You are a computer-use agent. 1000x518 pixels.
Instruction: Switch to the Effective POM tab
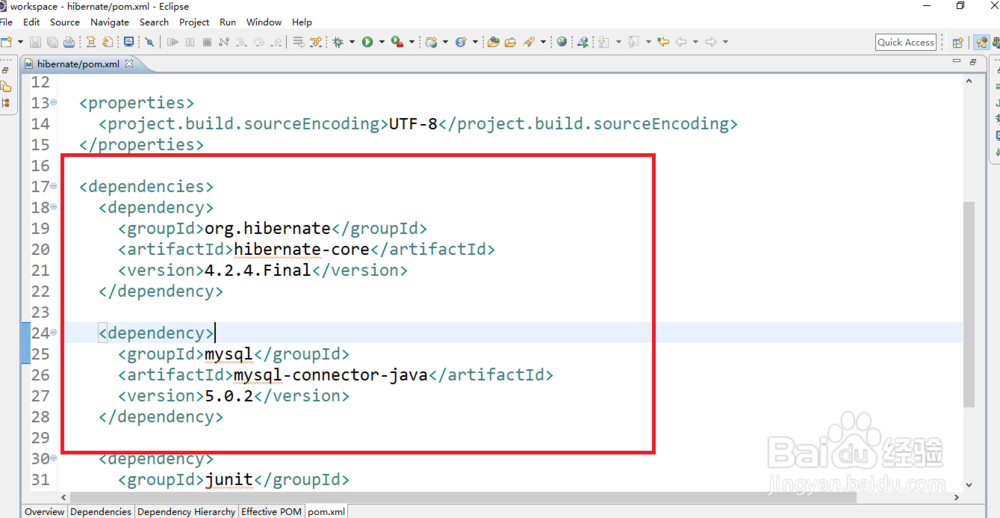[271, 512]
